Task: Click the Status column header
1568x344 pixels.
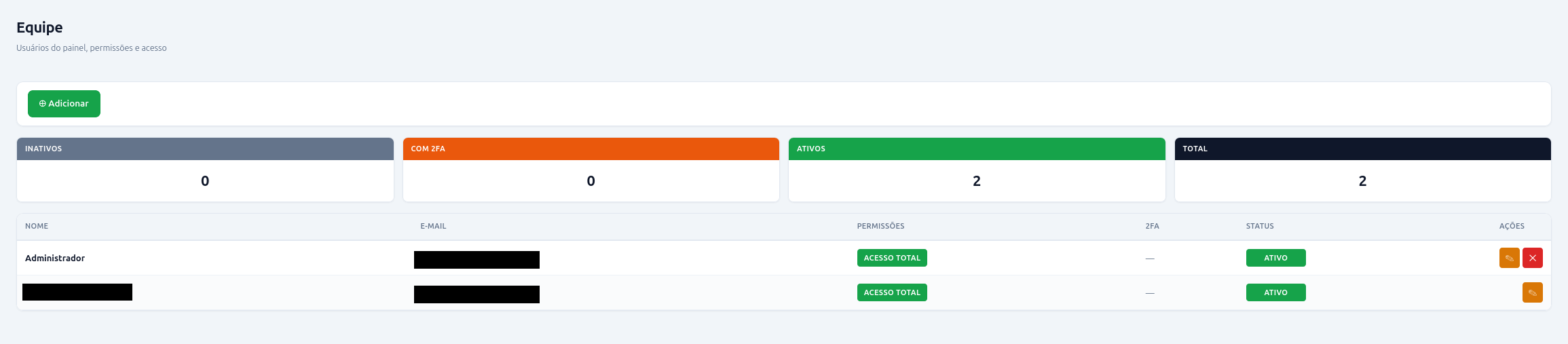Action: 1260,226
